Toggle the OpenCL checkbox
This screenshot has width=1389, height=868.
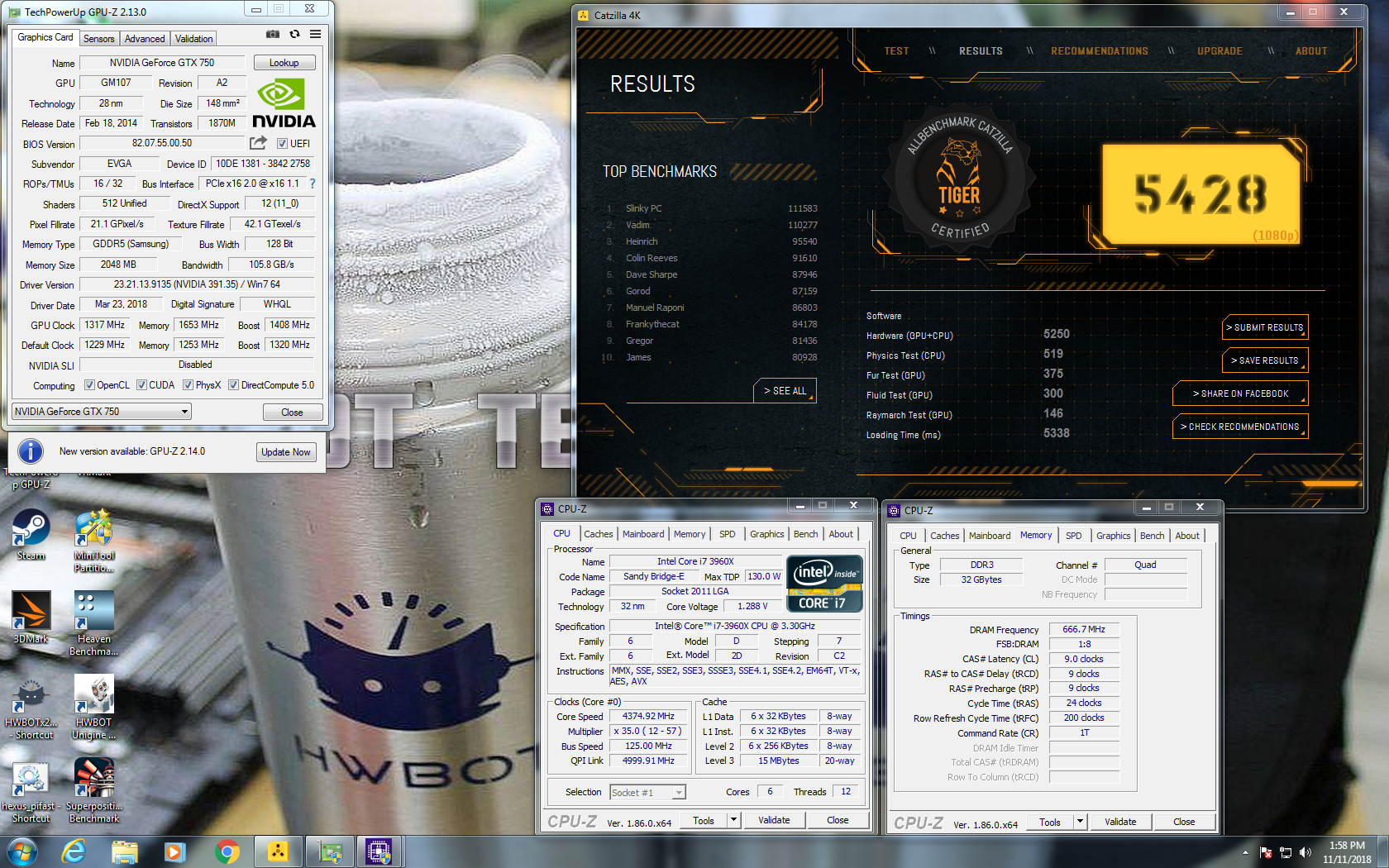[x=89, y=384]
